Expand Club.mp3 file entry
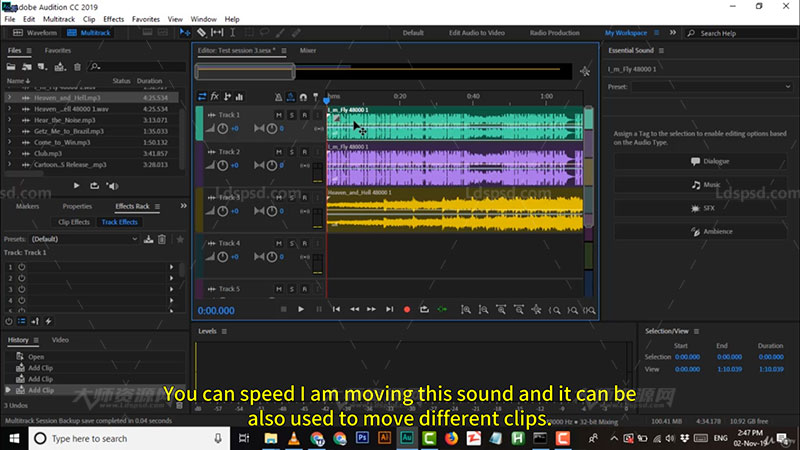 click(9, 153)
